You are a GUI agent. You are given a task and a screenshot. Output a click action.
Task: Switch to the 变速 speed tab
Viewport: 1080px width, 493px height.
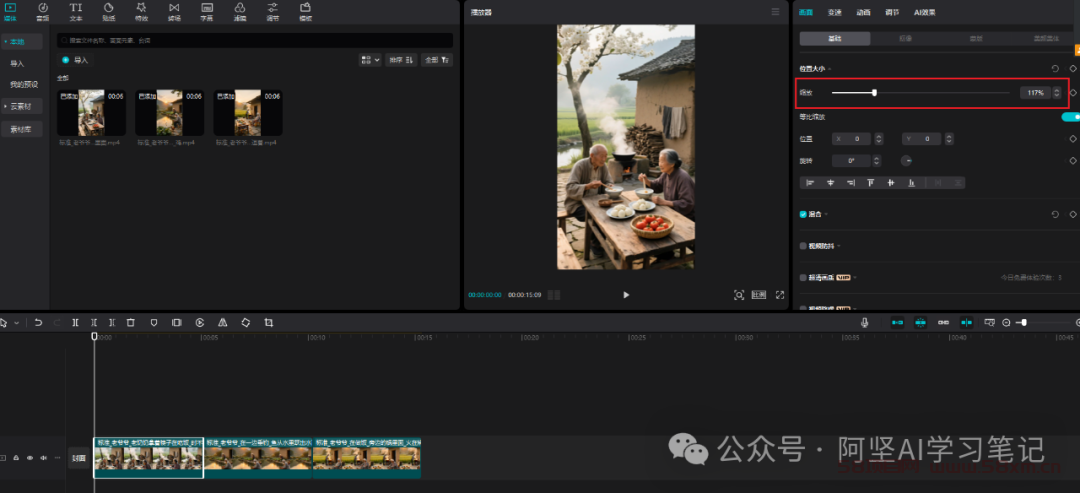(835, 12)
